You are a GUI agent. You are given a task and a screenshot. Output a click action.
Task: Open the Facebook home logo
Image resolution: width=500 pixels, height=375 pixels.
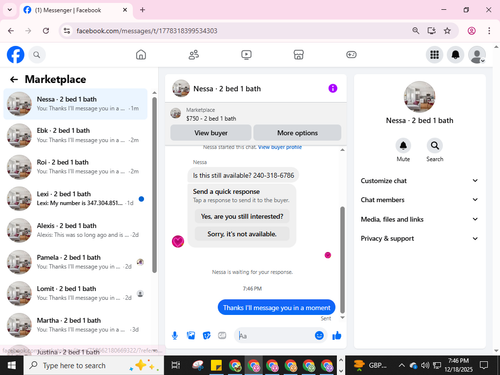tap(16, 55)
